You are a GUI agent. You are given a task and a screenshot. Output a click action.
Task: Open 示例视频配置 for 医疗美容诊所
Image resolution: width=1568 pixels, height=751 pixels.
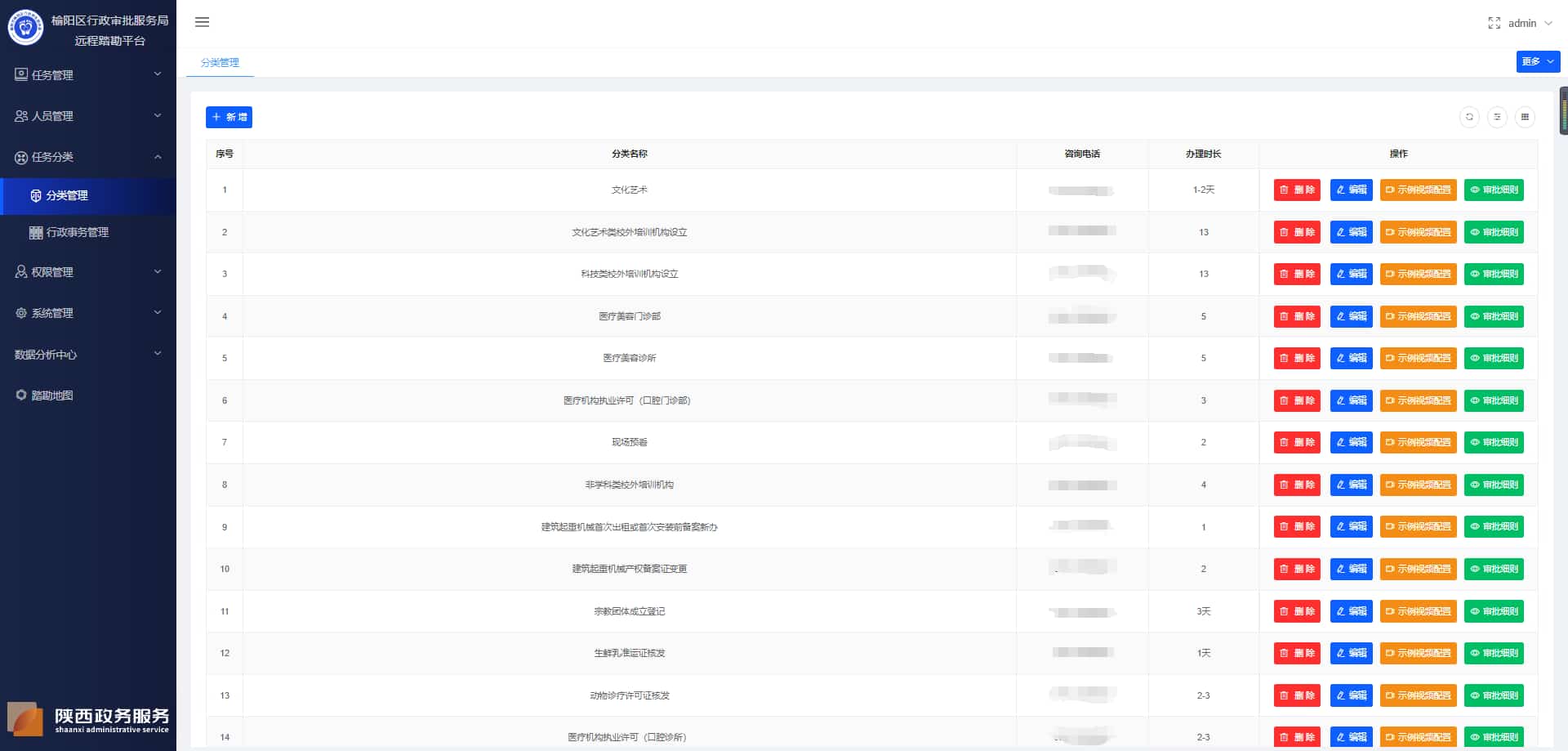point(1419,358)
